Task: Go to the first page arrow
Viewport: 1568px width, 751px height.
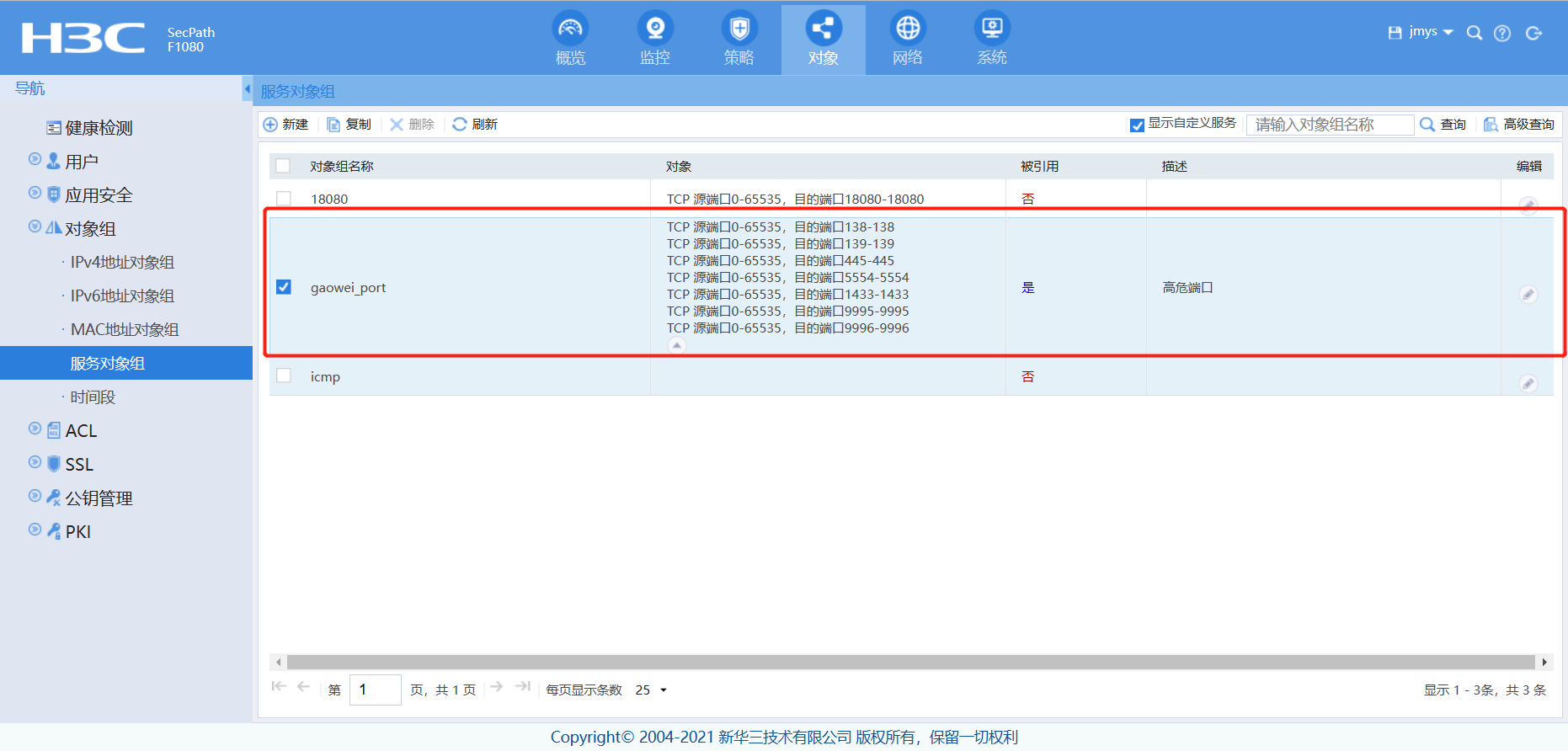Action: (279, 687)
